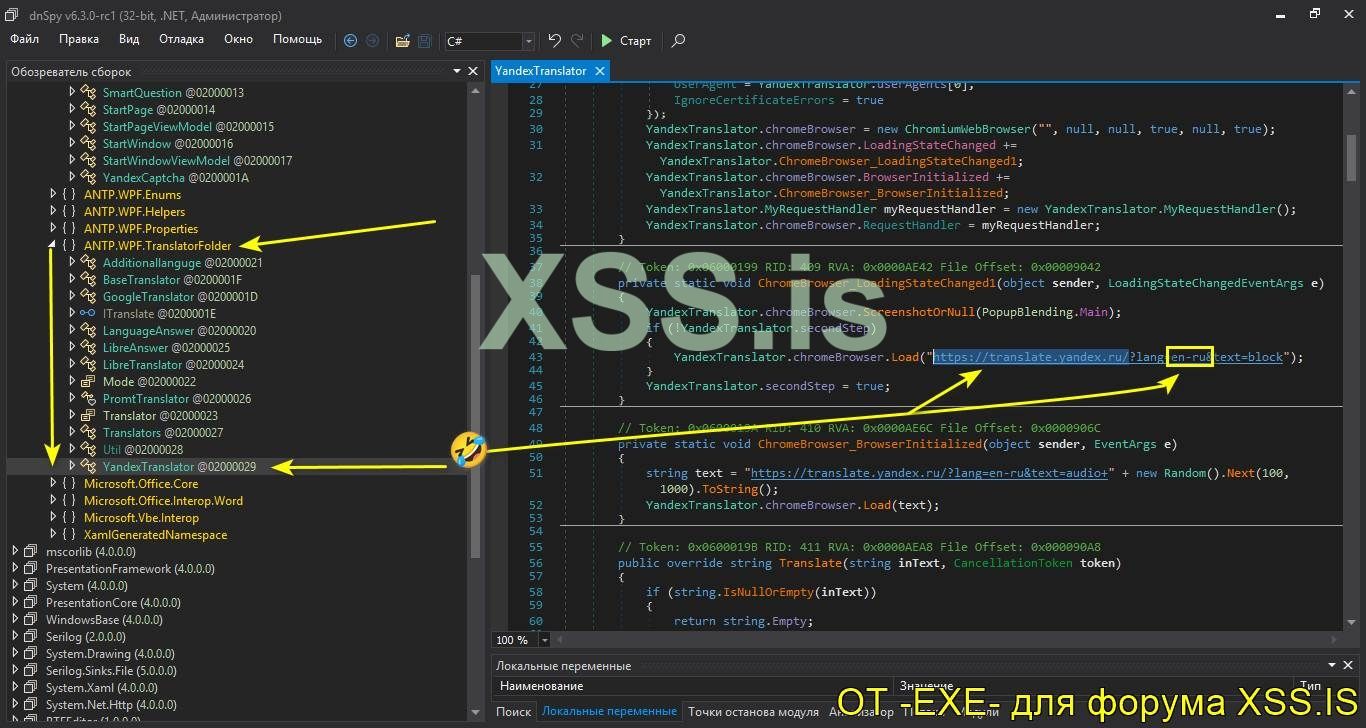Expand the ANTP.WPF.Properties namespace node
The image size is (1366, 728).
click(x=52, y=229)
